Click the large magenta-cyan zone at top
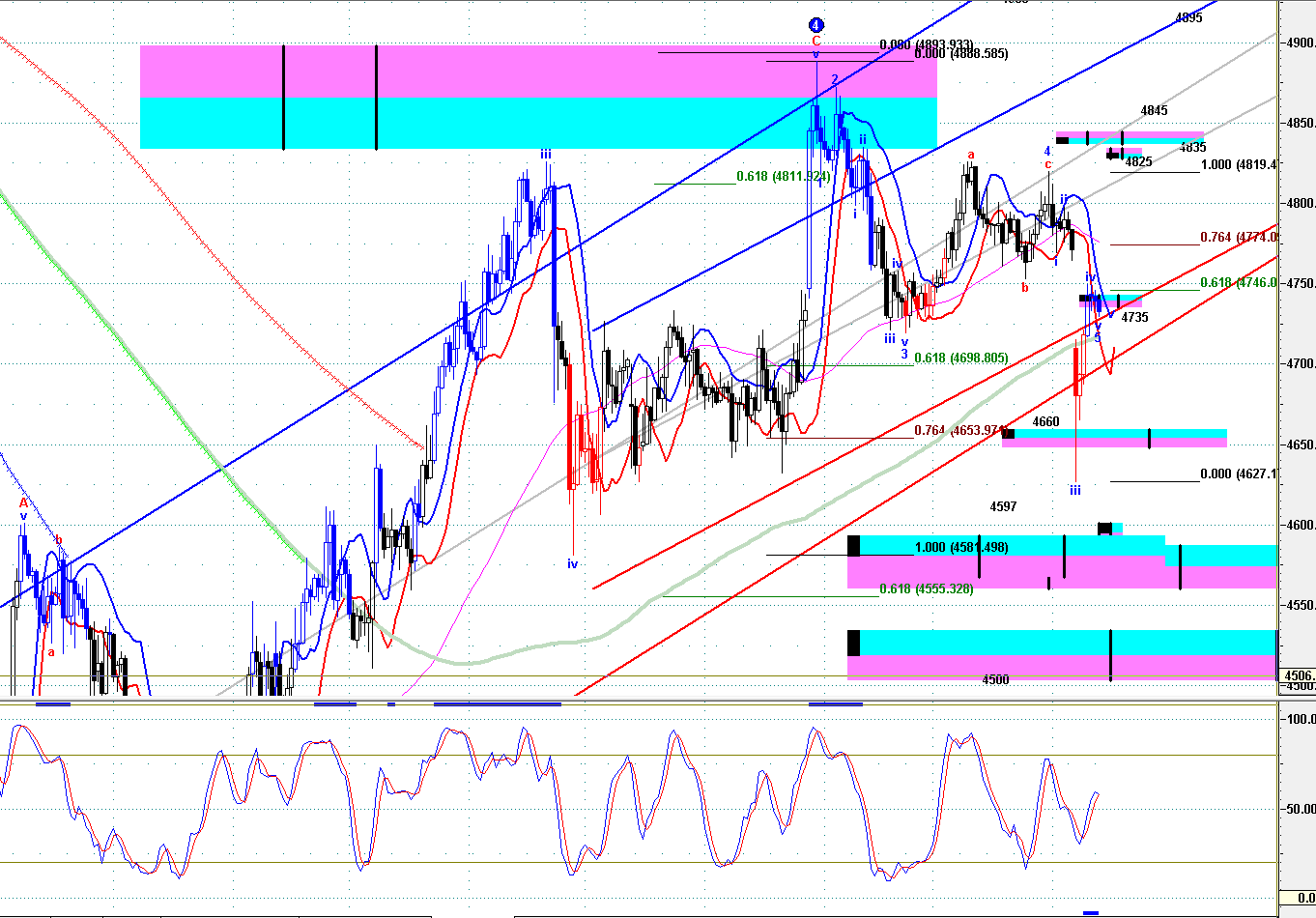This screenshot has width=1316, height=918. coord(538,97)
